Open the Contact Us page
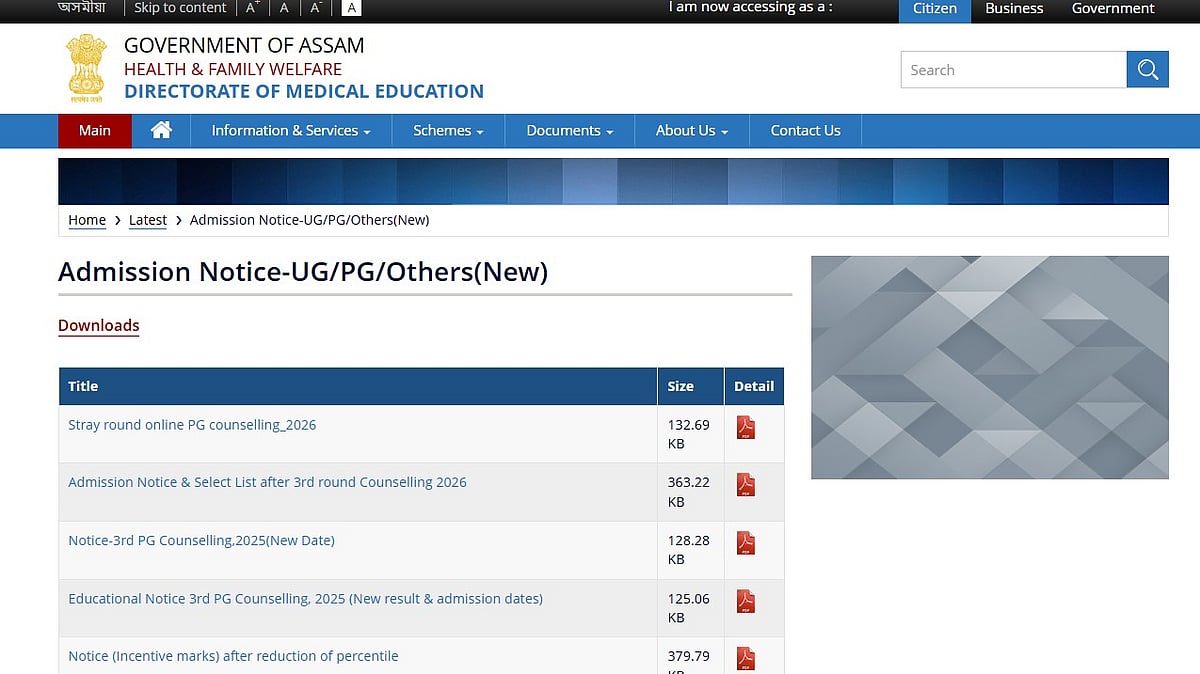 click(805, 130)
